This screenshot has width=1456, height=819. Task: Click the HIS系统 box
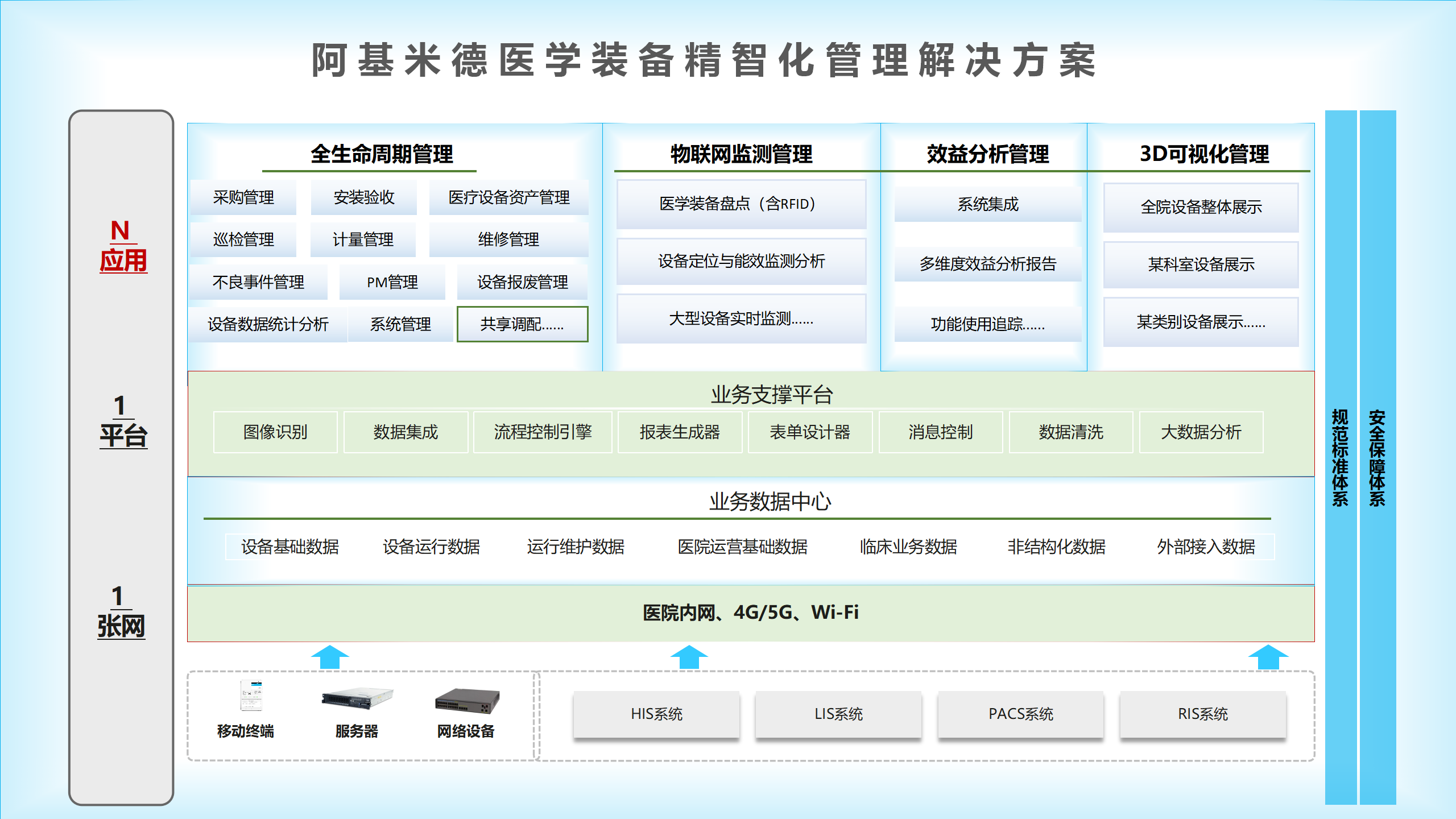click(656, 714)
